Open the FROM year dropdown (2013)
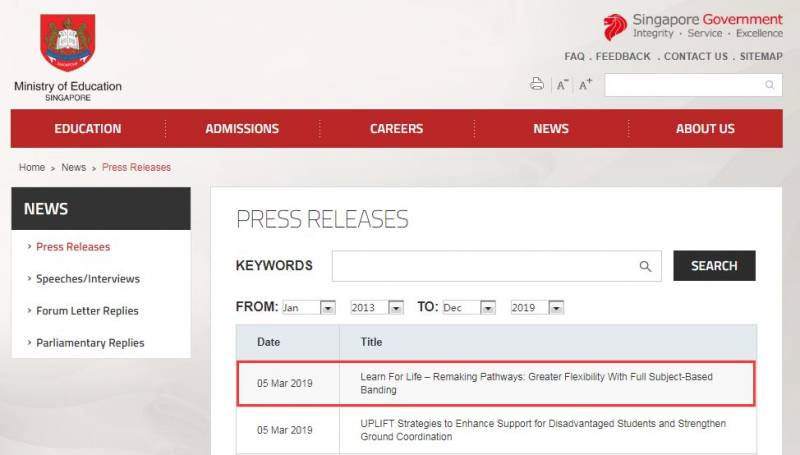800x455 pixels. coord(377,308)
